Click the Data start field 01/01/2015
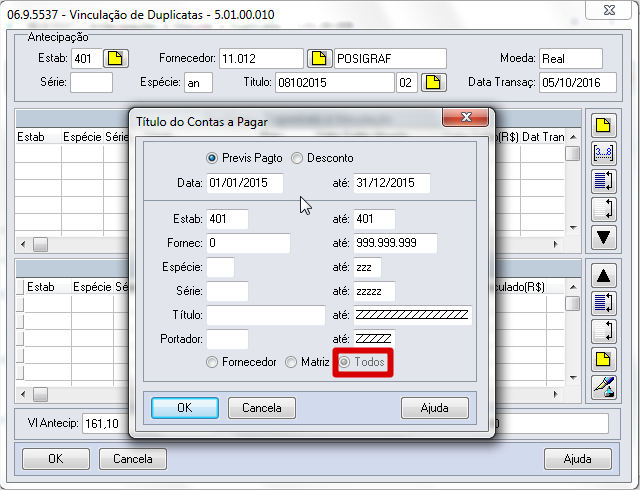 coord(245,183)
